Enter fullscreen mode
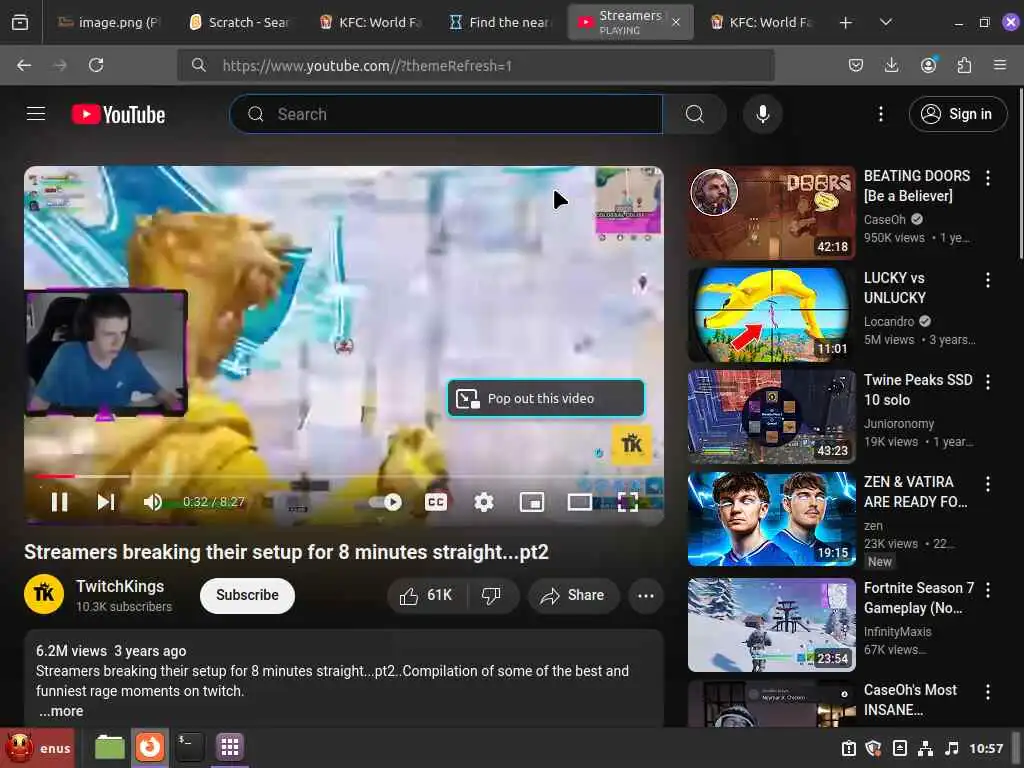1024x768 pixels. pyautogui.click(x=628, y=502)
